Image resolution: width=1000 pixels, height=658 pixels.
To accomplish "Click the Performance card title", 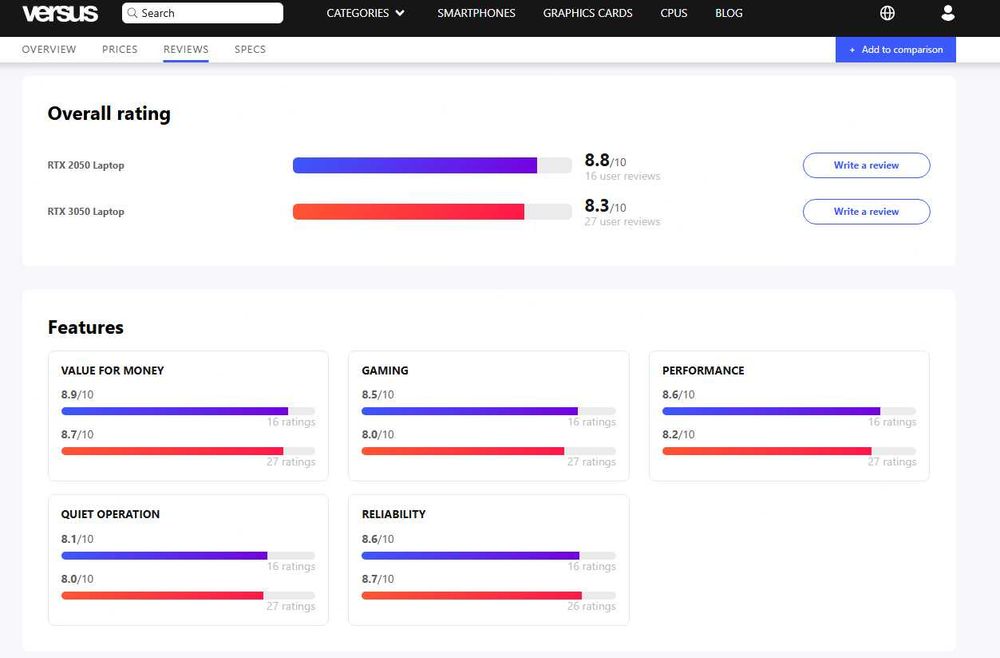I will [x=703, y=370].
